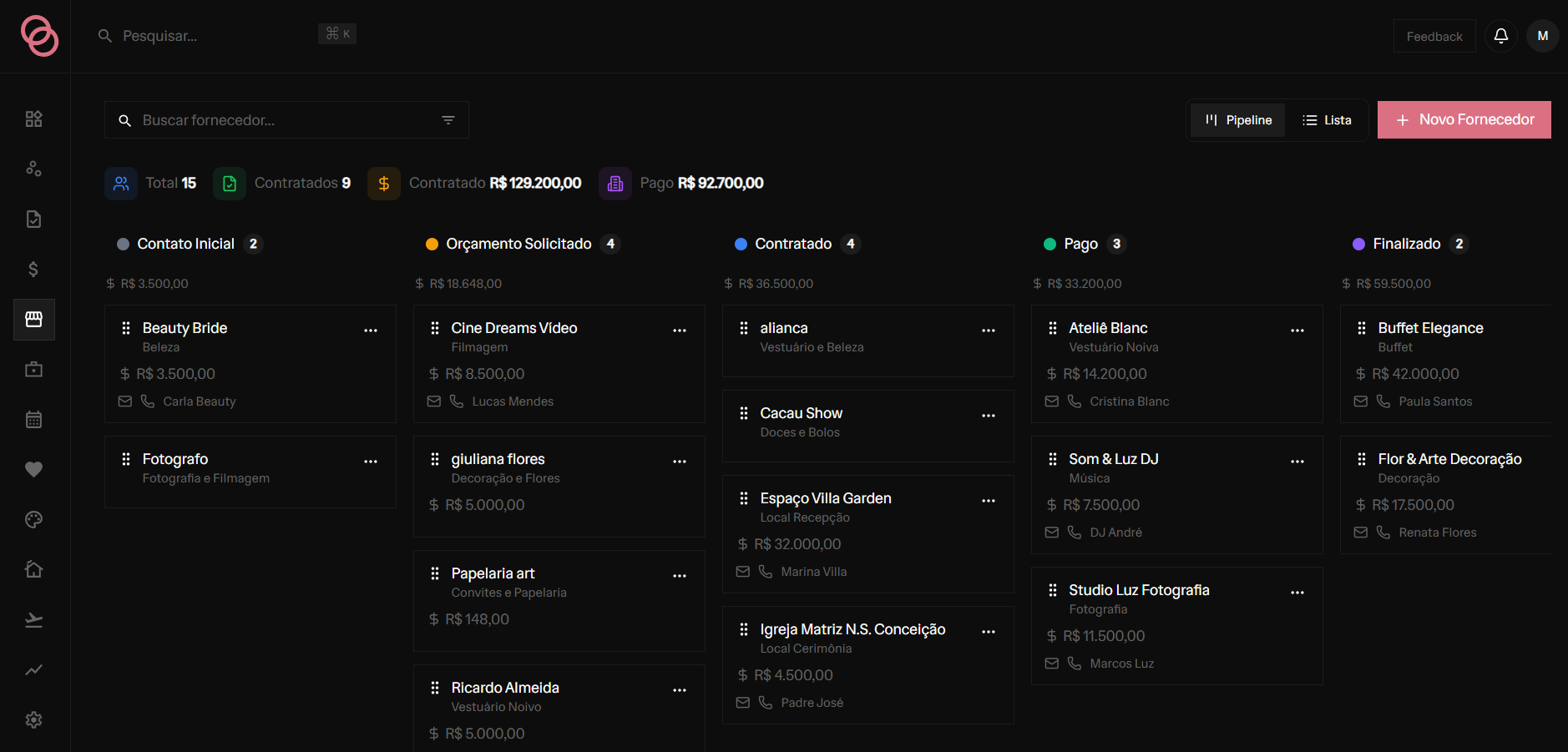Screen dimensions: 1568x752
Task: Open the dollar sign finance icon in sidebar
Action: tap(33, 269)
